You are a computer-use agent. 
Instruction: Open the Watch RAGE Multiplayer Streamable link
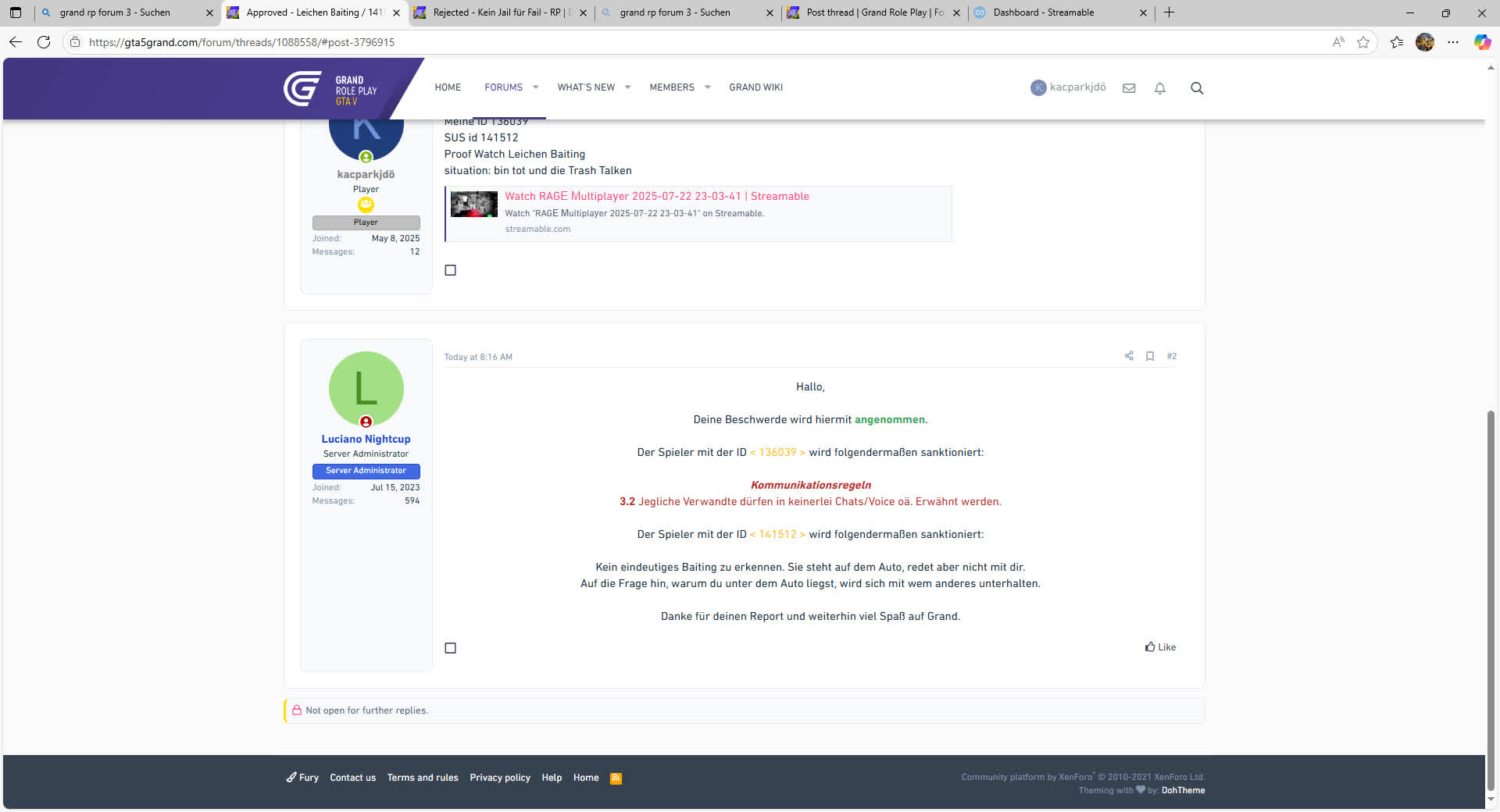coord(656,196)
